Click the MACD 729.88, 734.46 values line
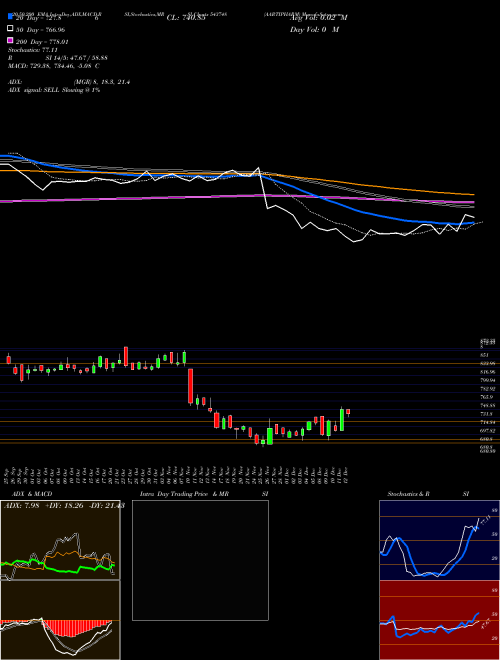The width and height of the screenshot is (500, 660). [x=54, y=66]
